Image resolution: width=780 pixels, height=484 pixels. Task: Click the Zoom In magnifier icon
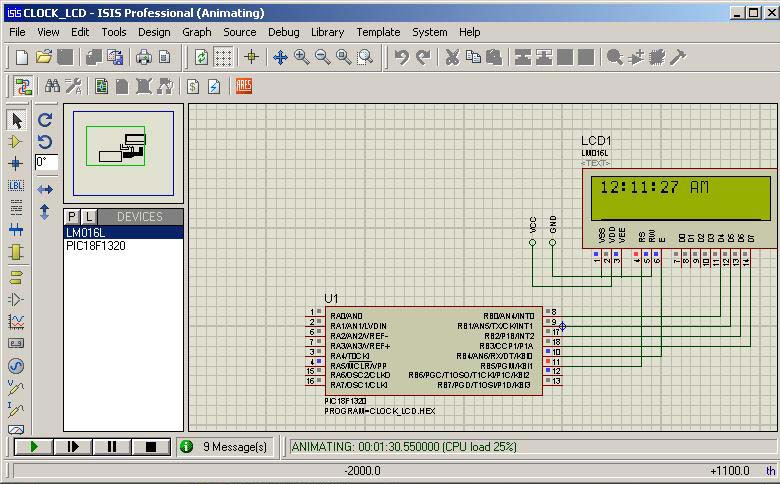[x=301, y=58]
